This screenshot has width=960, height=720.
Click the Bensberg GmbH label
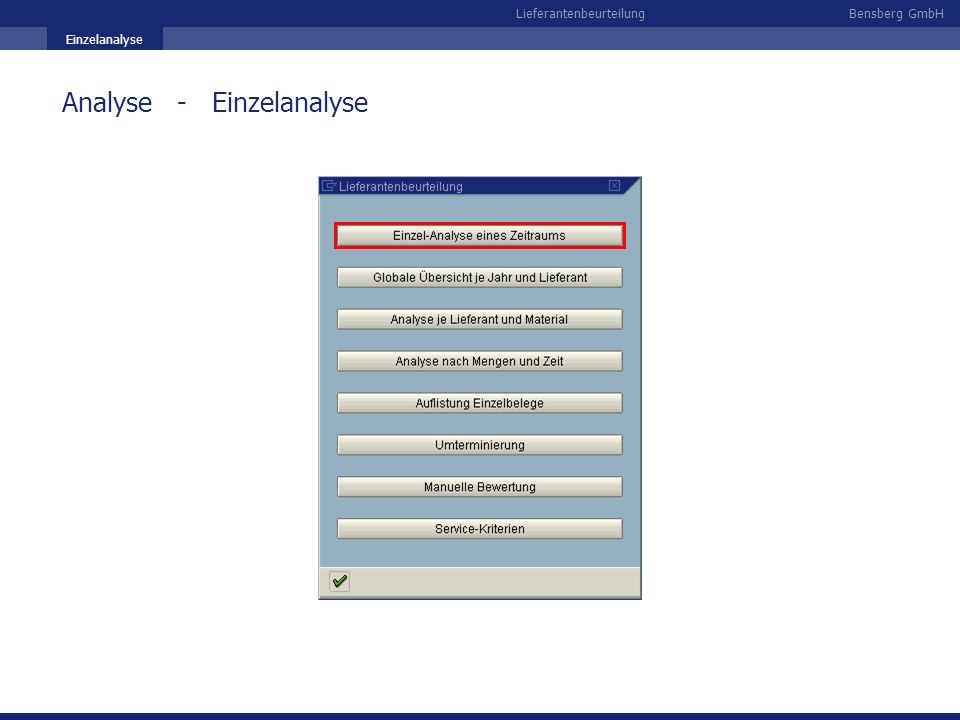click(x=896, y=13)
